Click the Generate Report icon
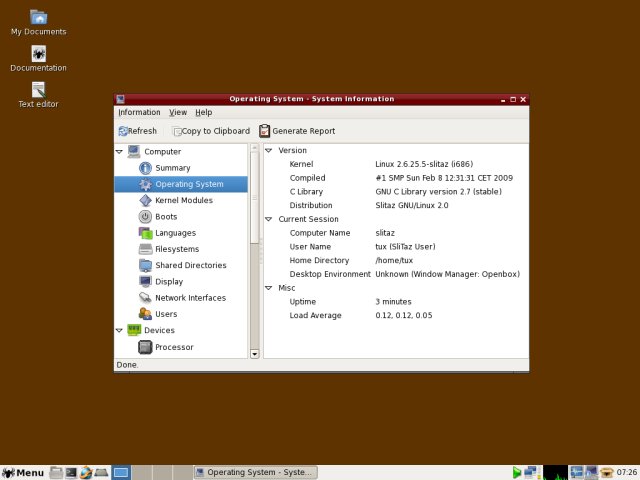The height and width of the screenshot is (480, 640). point(265,131)
